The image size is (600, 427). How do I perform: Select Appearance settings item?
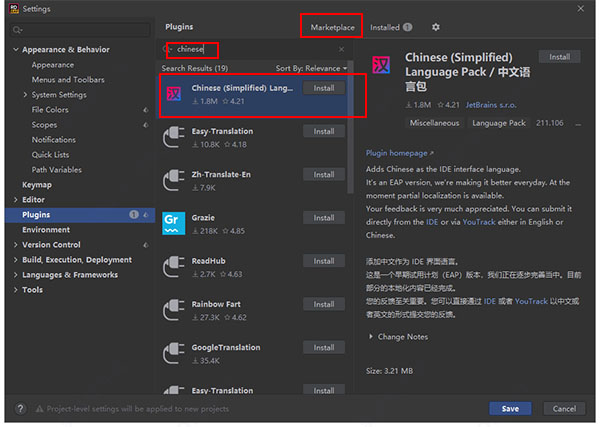coord(53,65)
